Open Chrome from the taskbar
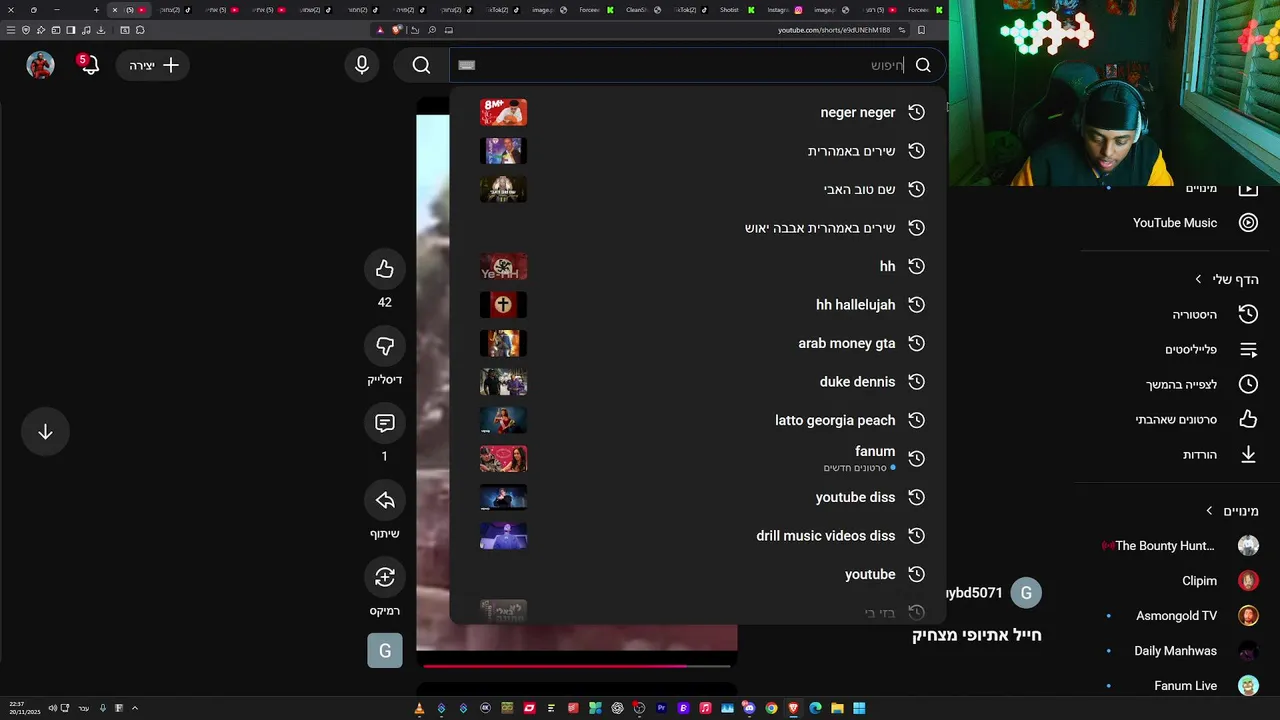Viewport: 1280px width, 720px height. [771, 708]
